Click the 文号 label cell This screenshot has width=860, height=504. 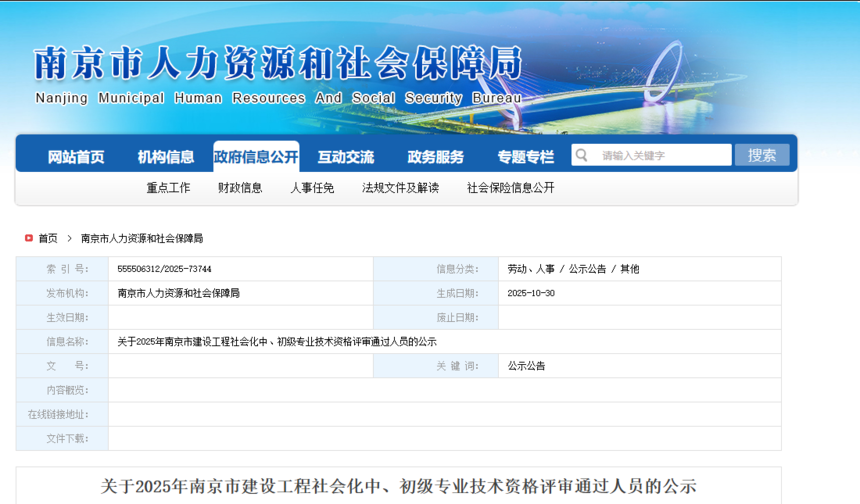click(x=62, y=366)
